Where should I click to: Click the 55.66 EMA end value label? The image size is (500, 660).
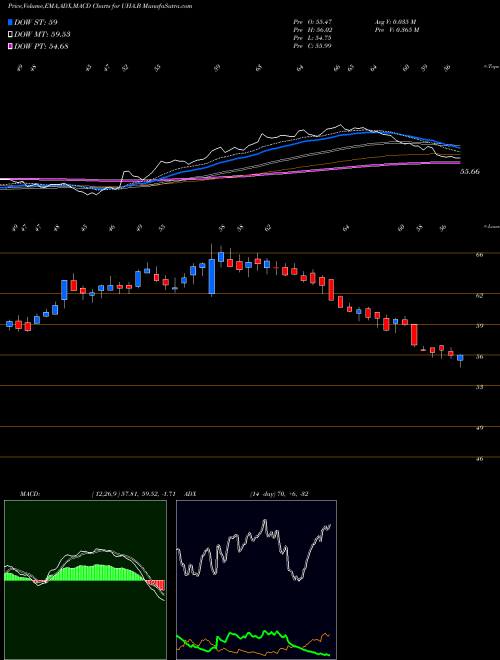tap(470, 171)
